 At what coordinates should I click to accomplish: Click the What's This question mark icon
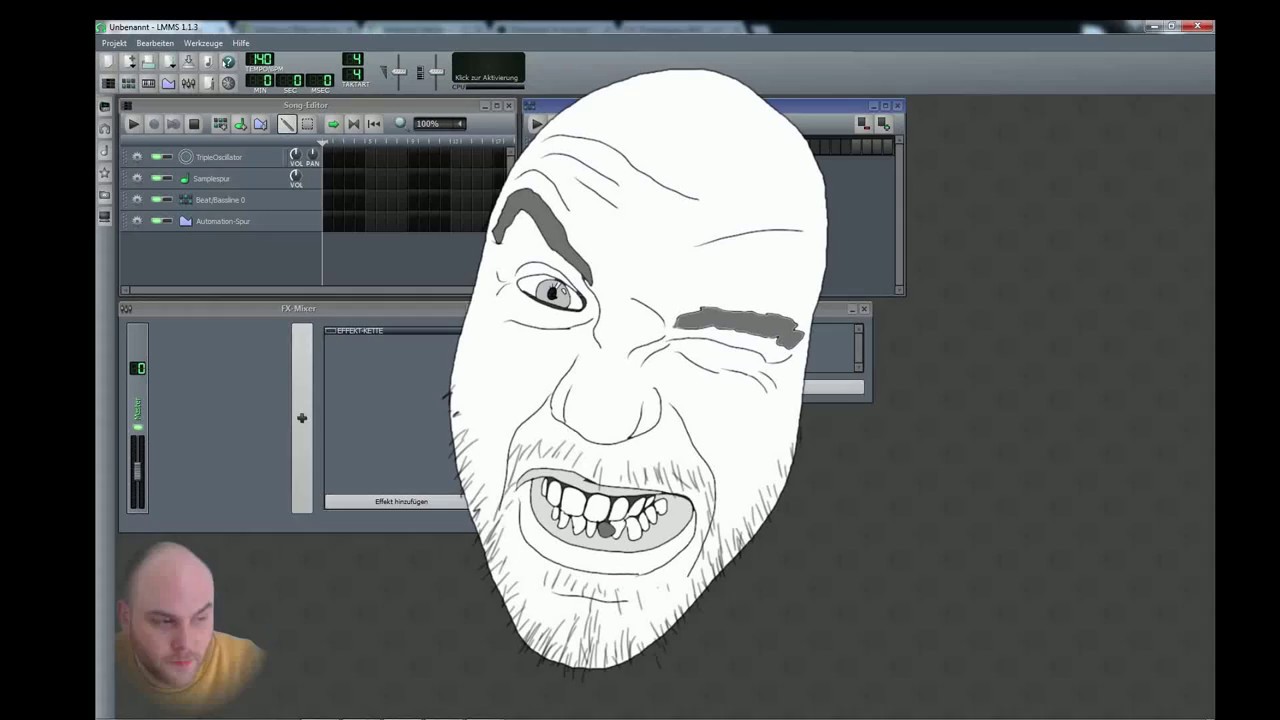pyautogui.click(x=228, y=62)
